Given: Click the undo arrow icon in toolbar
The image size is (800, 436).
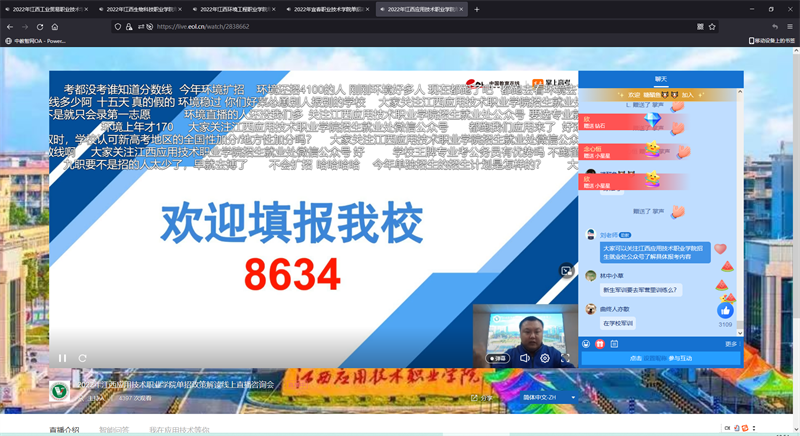Looking at the screenshot, I should (x=774, y=27).
